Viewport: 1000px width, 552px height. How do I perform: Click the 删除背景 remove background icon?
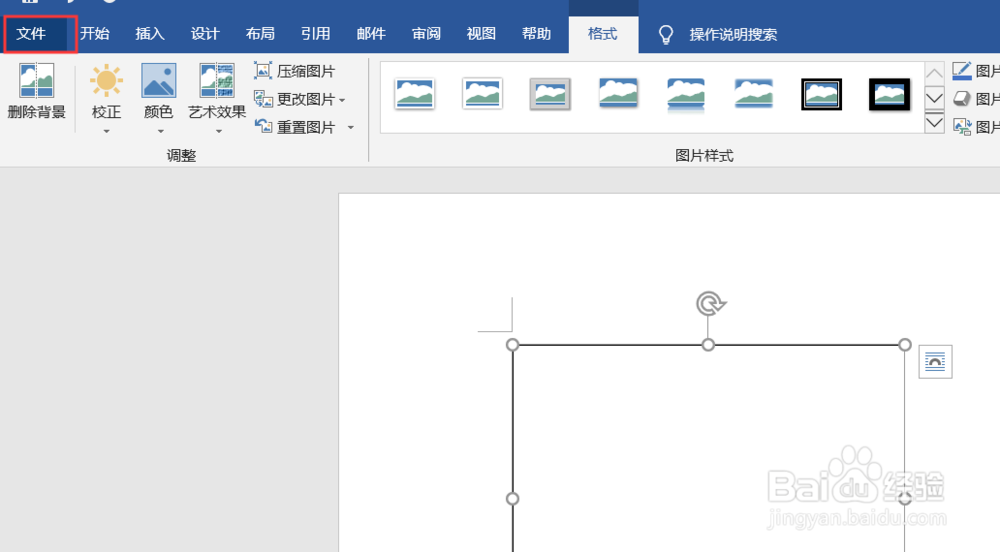pos(36,80)
